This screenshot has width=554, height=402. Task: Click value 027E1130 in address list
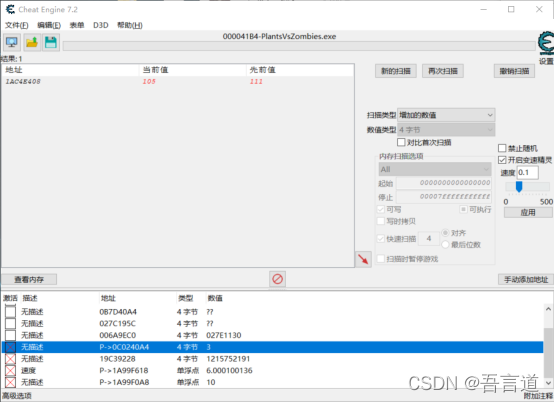(x=224, y=335)
